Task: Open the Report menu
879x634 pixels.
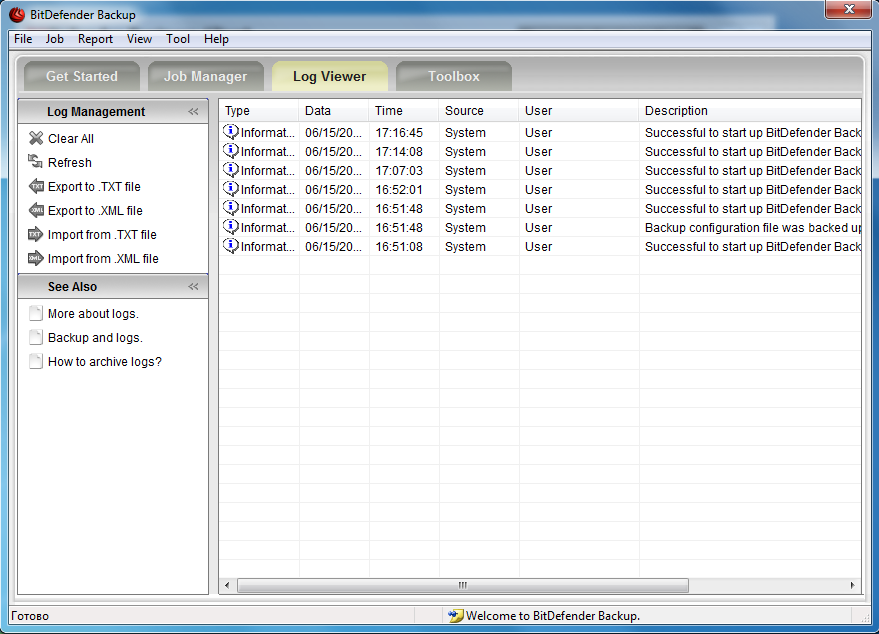Action: 95,39
